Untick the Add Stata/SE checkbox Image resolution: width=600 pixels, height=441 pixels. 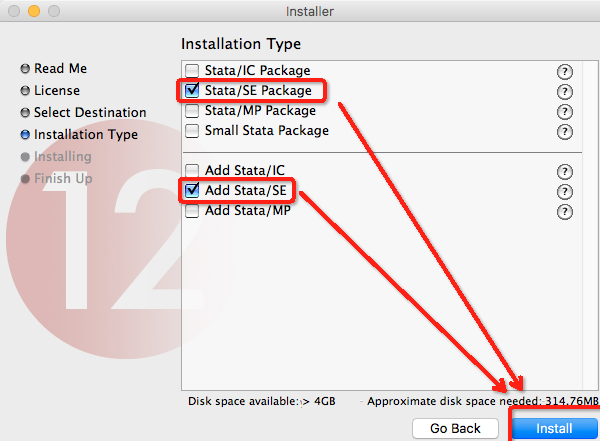(192, 190)
